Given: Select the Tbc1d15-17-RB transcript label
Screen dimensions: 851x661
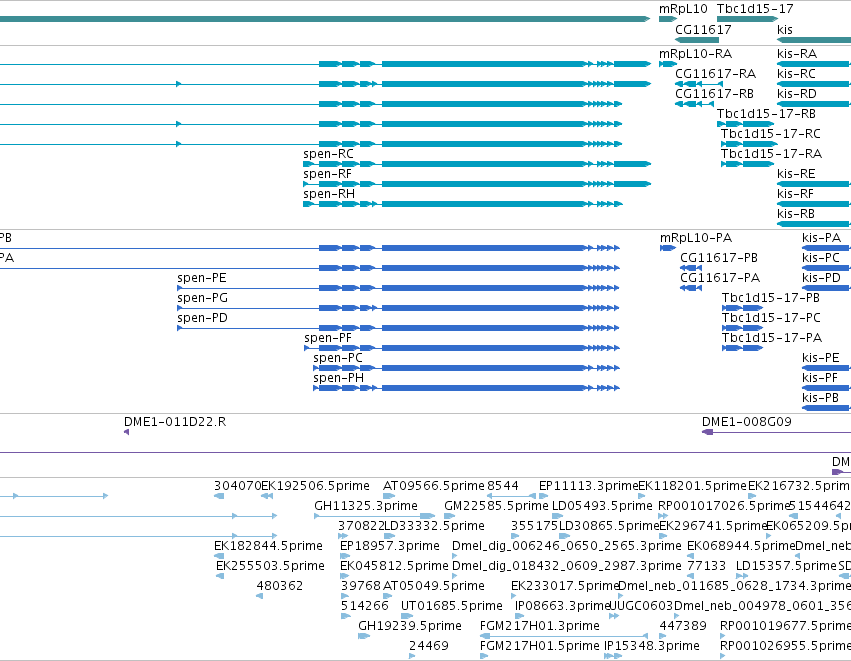Looking at the screenshot, I should pos(766,114).
